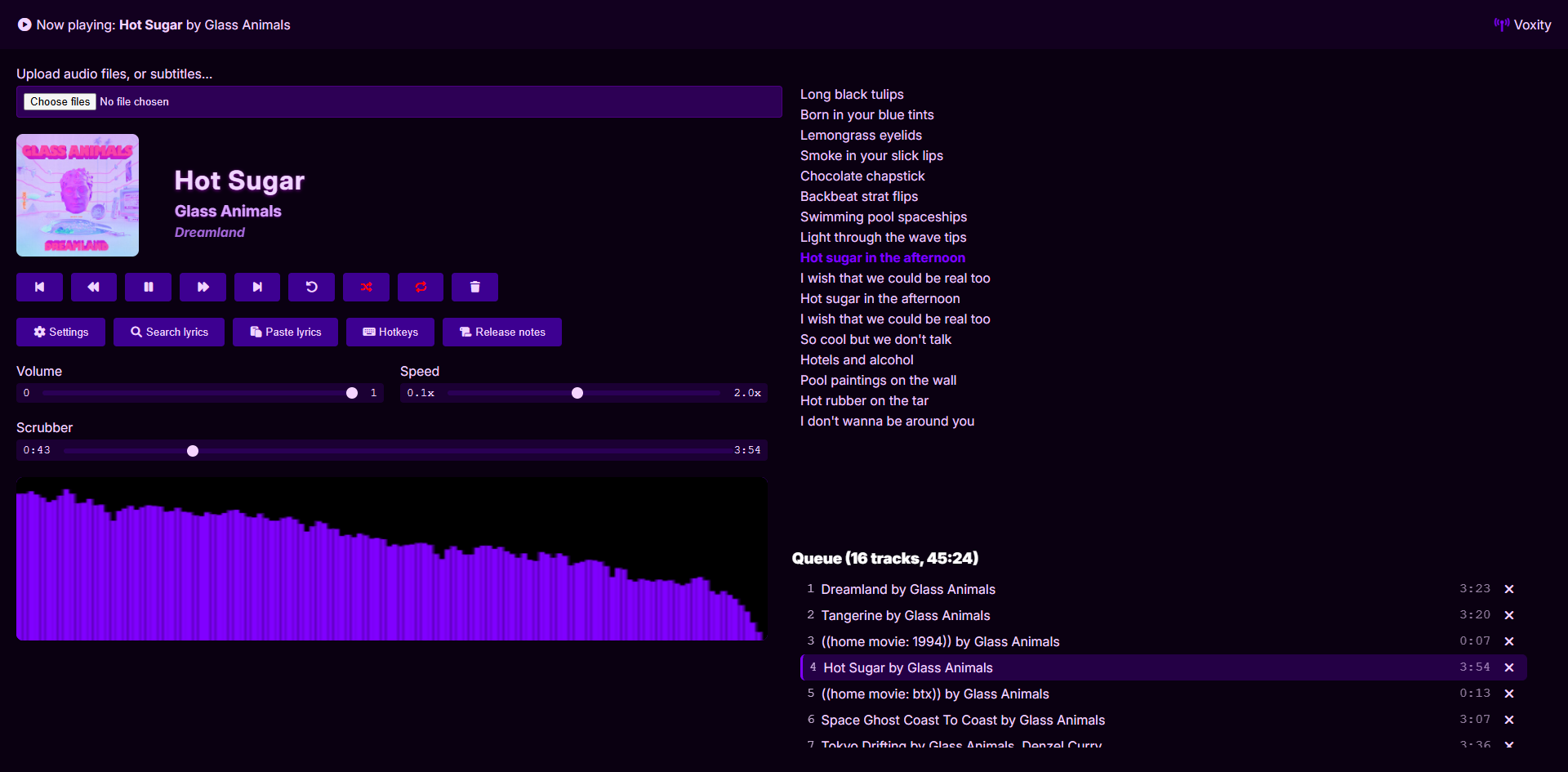The width and height of the screenshot is (1568, 772).
Task: Jump to lyric "Smoke in your slick lips"
Action: 871,155
